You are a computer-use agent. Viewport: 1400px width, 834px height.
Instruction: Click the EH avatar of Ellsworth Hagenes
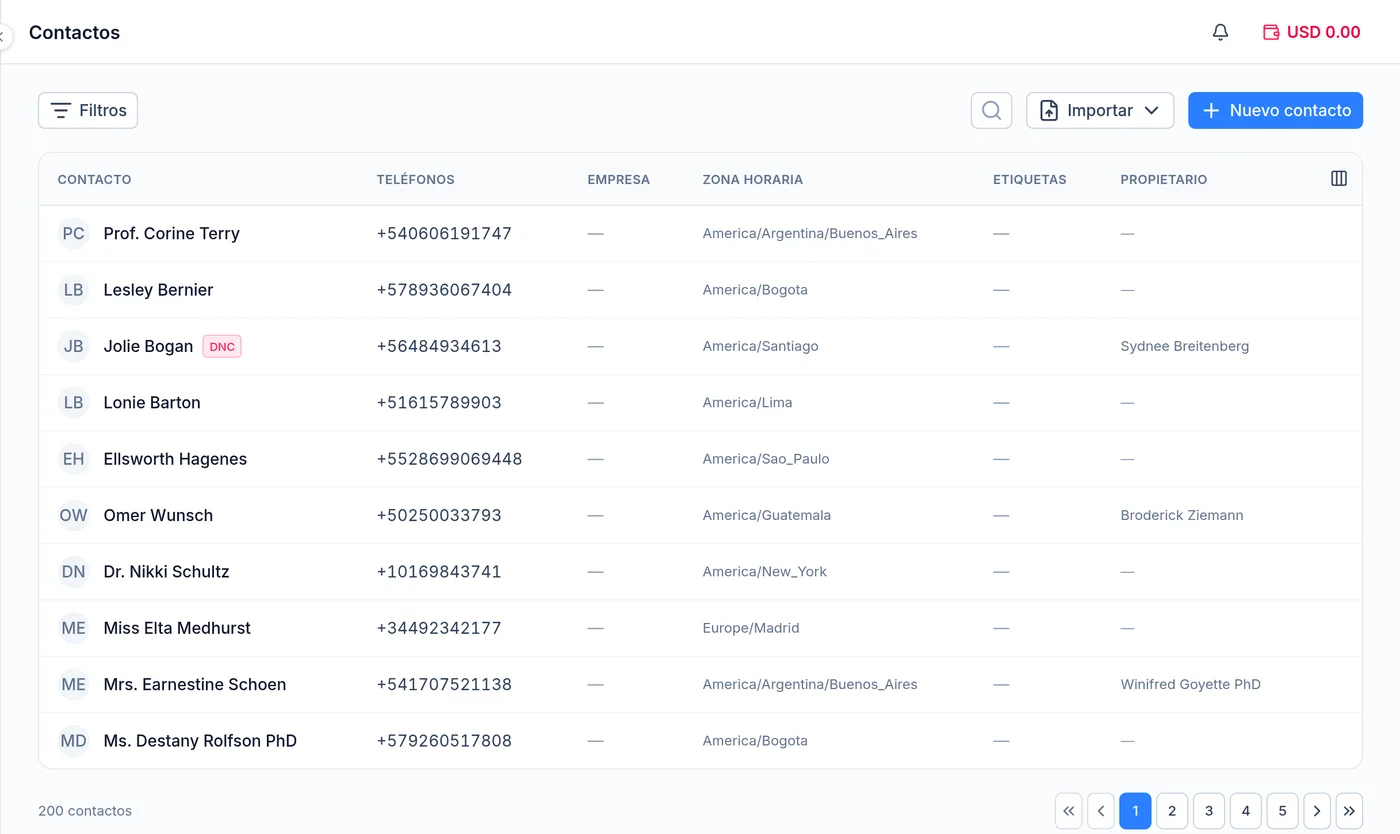pyautogui.click(x=74, y=459)
